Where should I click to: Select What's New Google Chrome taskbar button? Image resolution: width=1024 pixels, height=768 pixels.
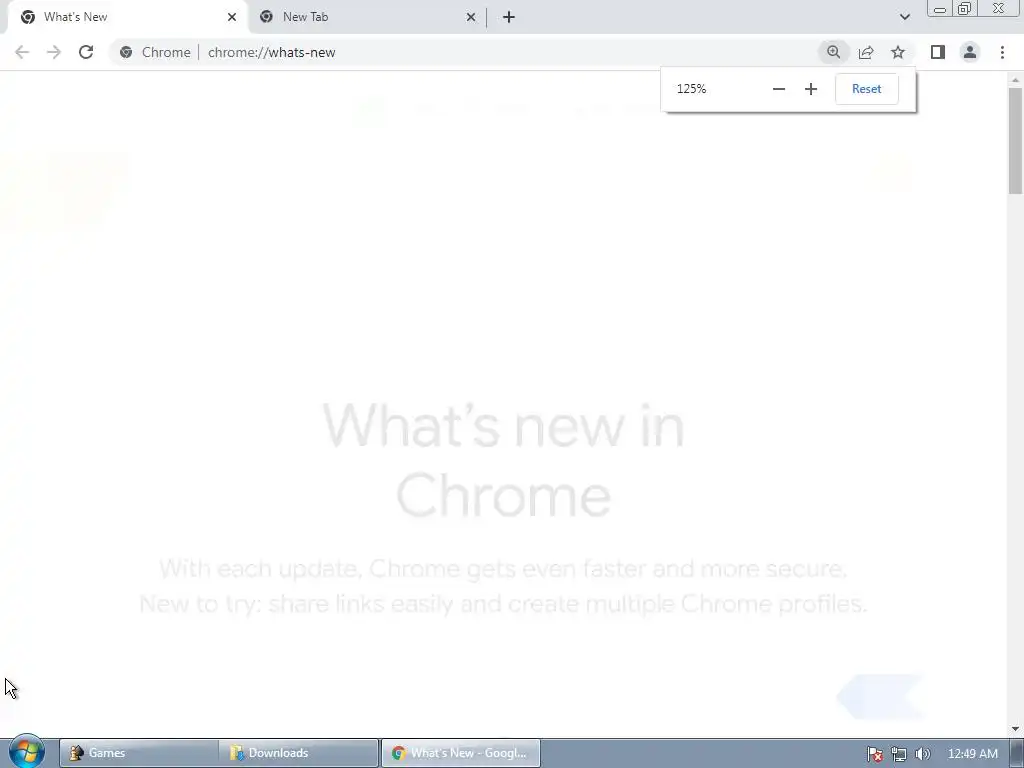pos(460,753)
